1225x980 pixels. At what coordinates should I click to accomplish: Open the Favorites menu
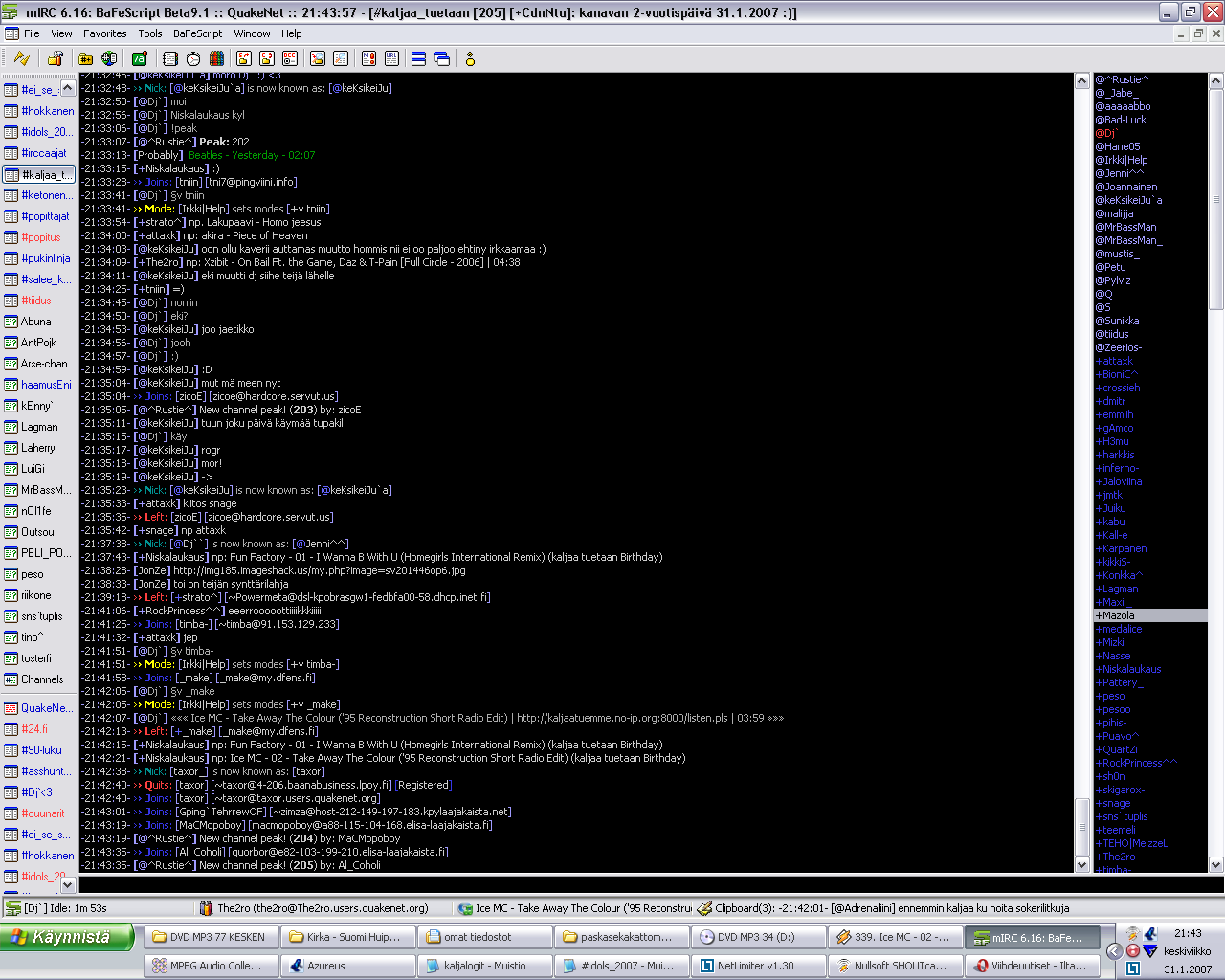[104, 33]
